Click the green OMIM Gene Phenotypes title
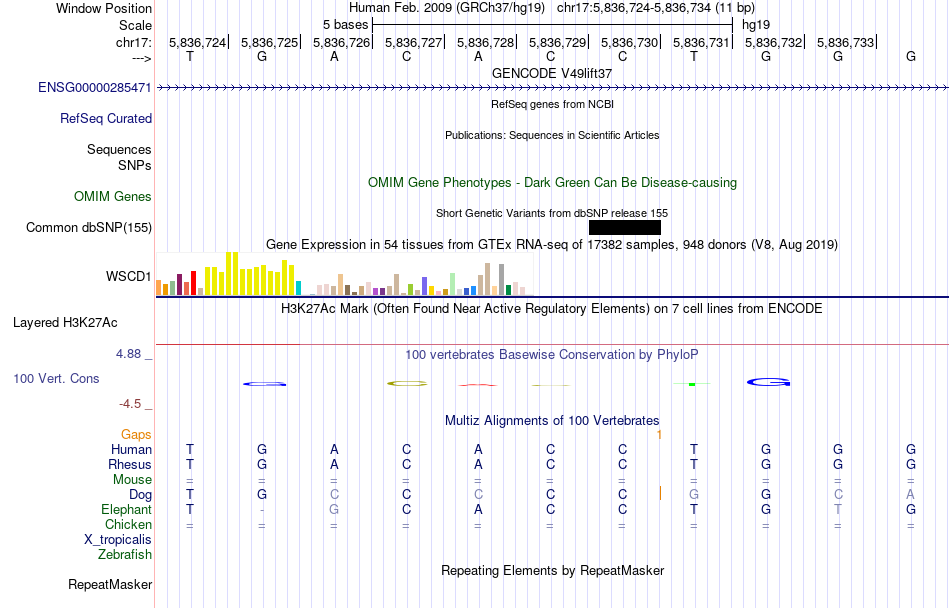Viewport: 950px width, 608px height. [553, 182]
